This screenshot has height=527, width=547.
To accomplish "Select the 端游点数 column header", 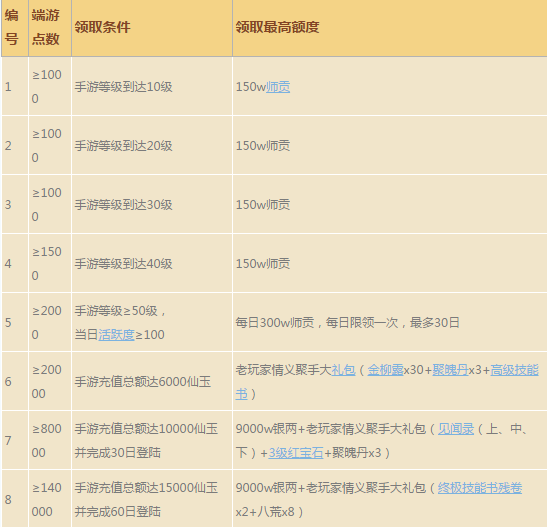I will tap(50, 28).
